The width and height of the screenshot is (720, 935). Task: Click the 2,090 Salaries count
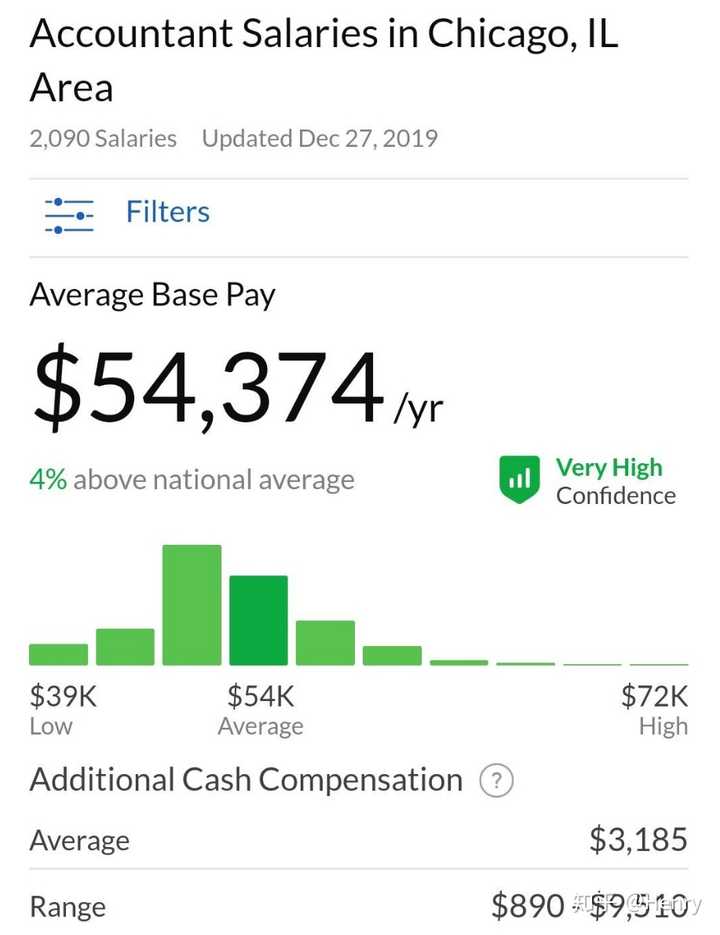pos(103,138)
